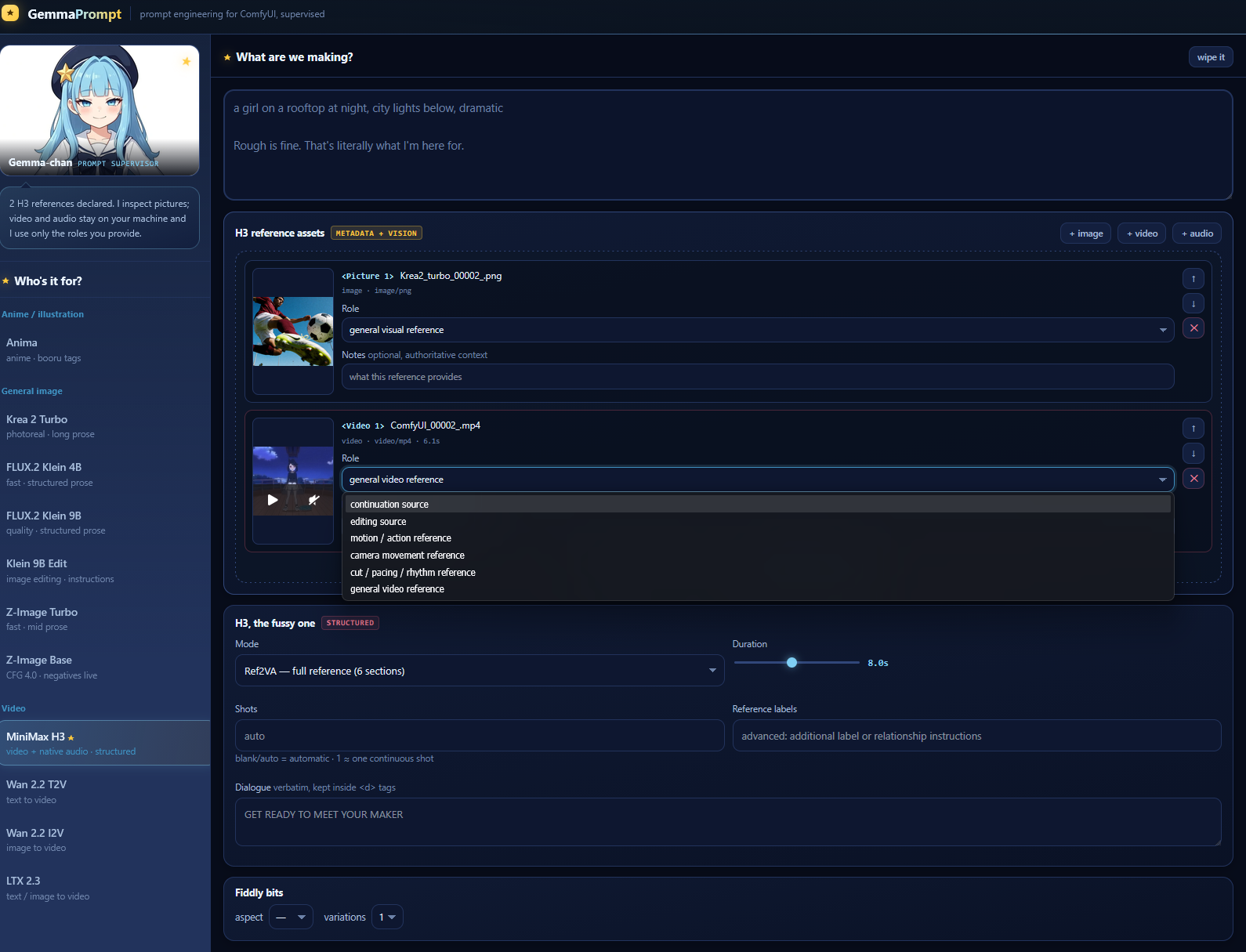Screen dimensions: 1246x952
Task: Select the FLUX.2 Klein 4B model
Action: (105, 474)
